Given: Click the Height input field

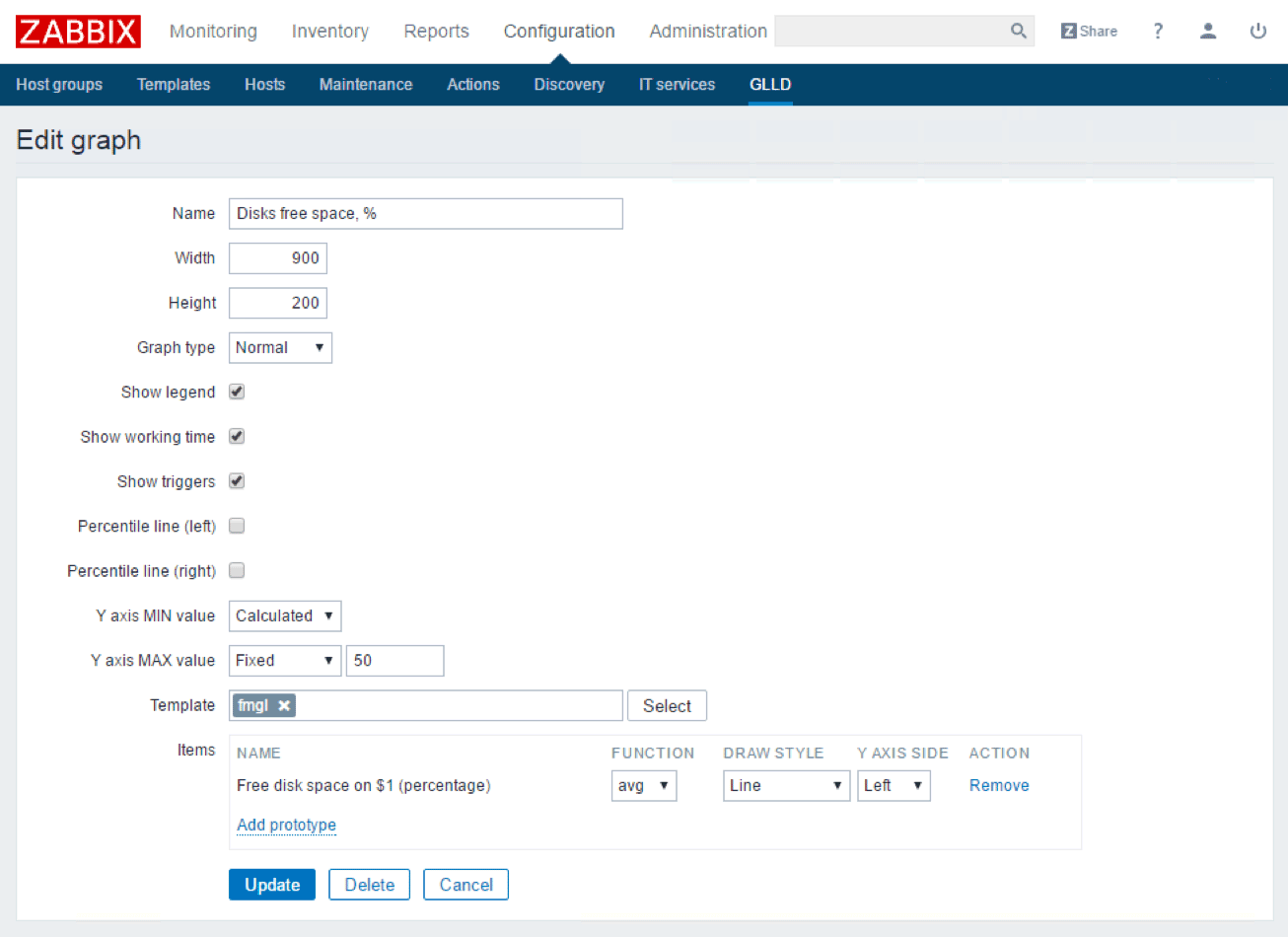Looking at the screenshot, I should coord(278,303).
